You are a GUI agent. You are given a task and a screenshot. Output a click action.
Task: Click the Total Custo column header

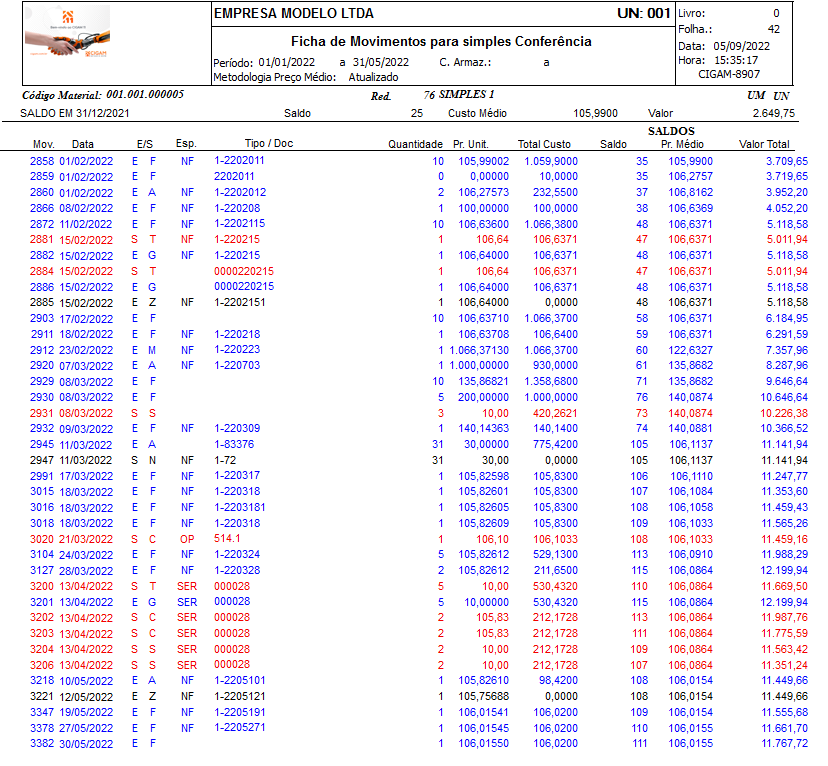tap(544, 145)
